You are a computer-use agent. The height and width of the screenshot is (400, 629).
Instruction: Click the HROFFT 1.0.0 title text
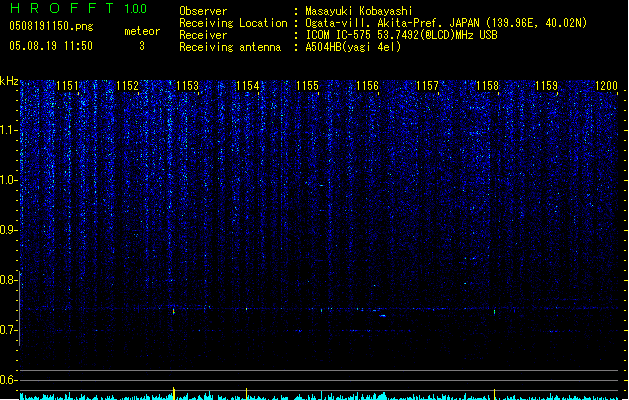point(78,8)
